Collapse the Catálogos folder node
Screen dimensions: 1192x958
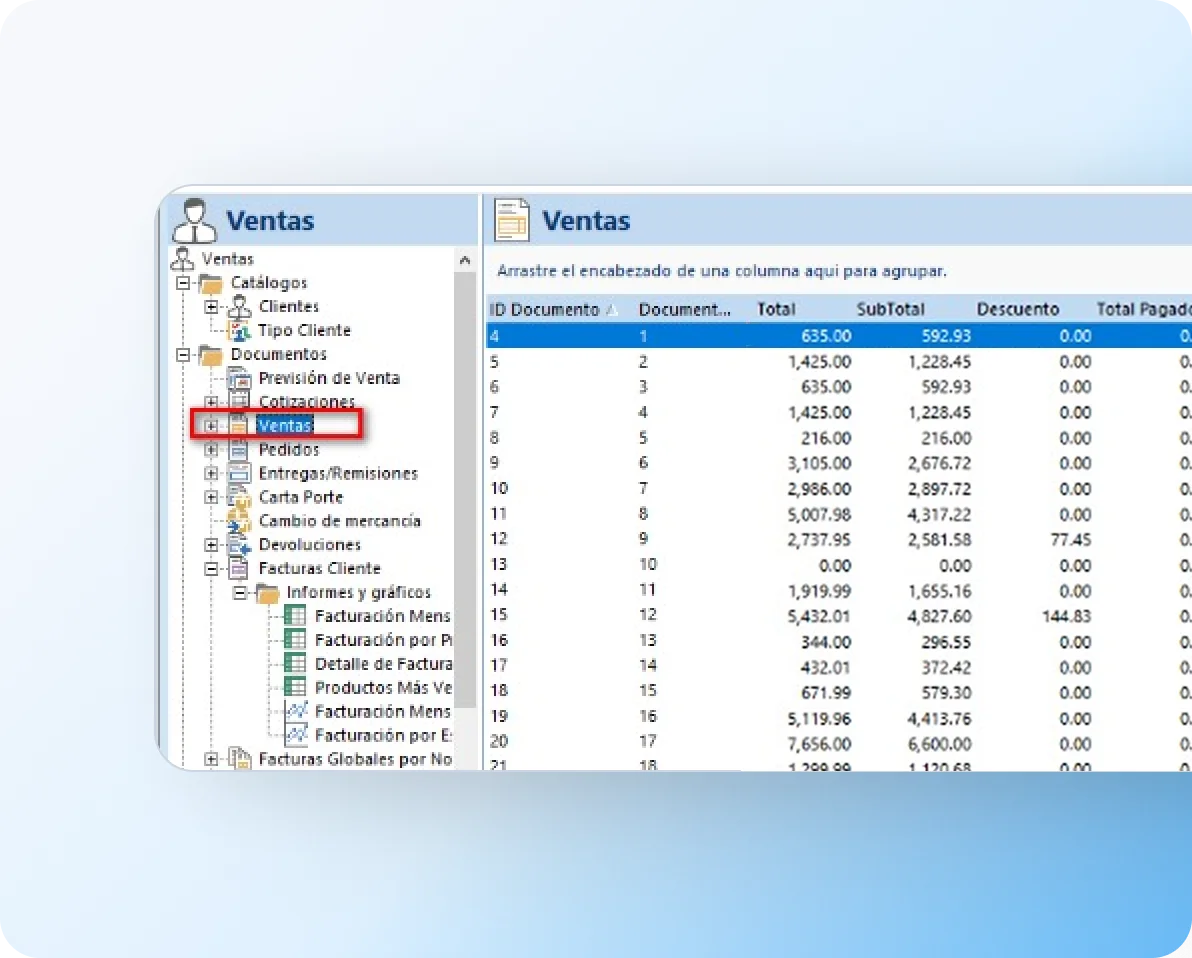point(183,283)
